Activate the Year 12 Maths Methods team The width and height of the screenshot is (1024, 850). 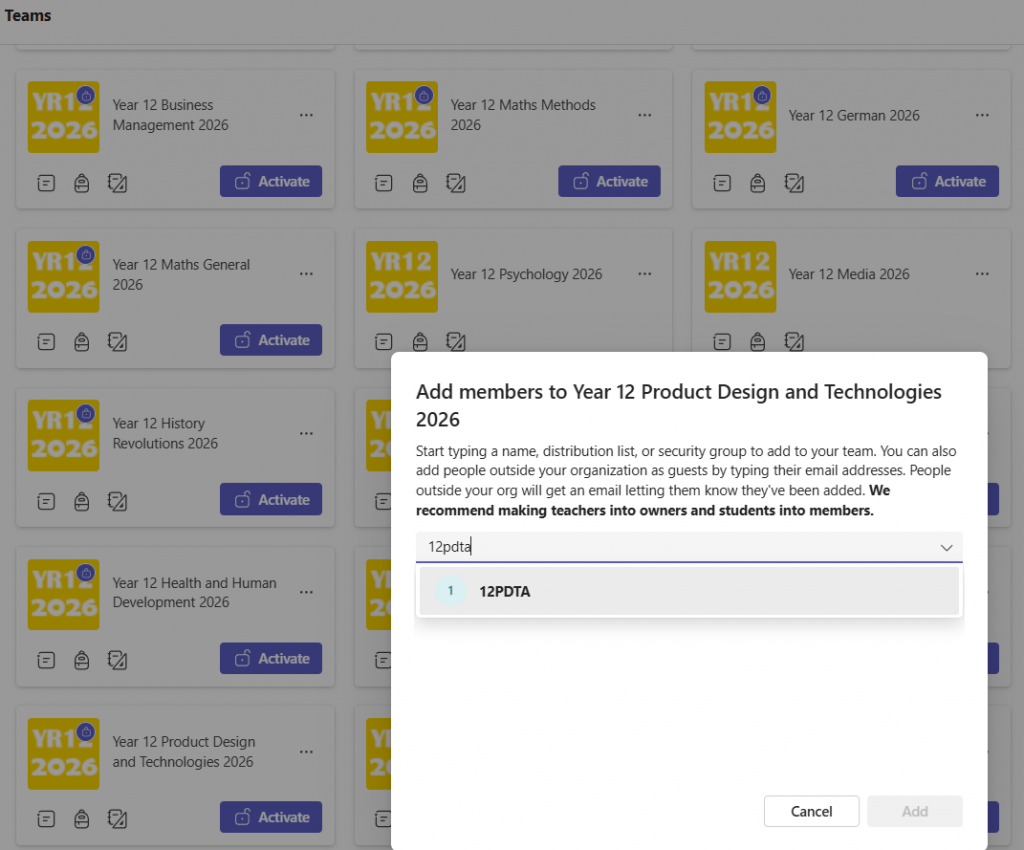[609, 182]
